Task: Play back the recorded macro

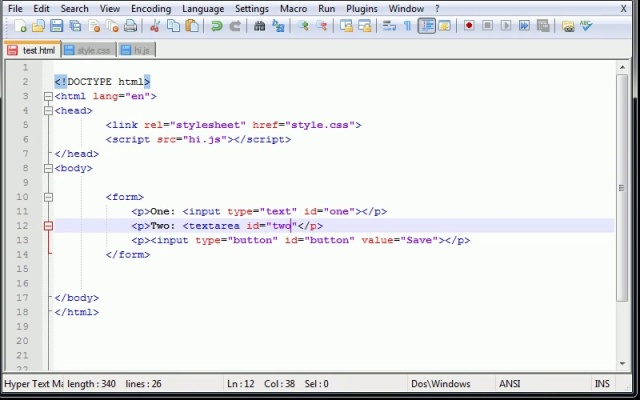Action: tap(506, 26)
